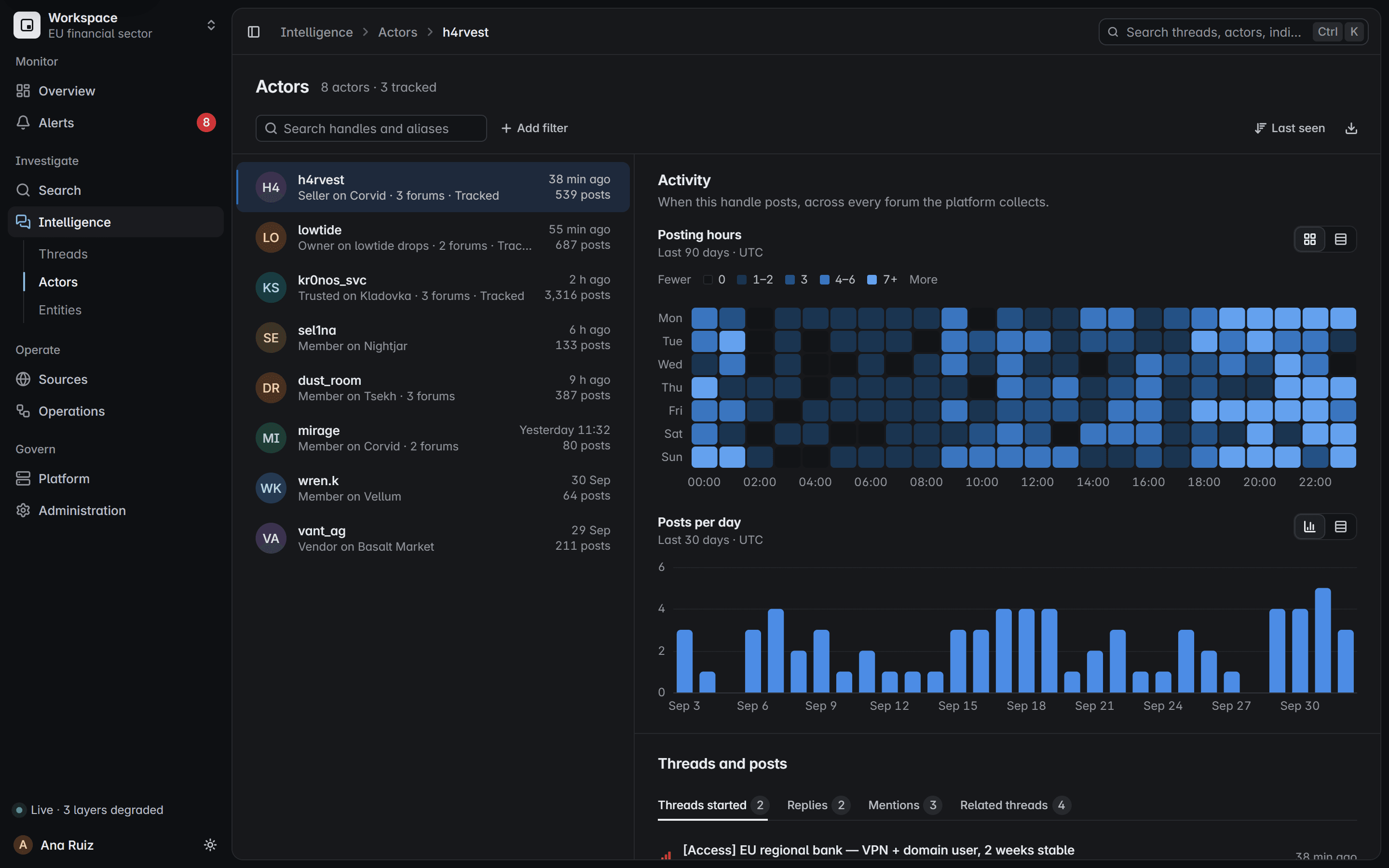Click the global search threads field
Viewport: 1389px width, 868px height.
[1233, 32]
